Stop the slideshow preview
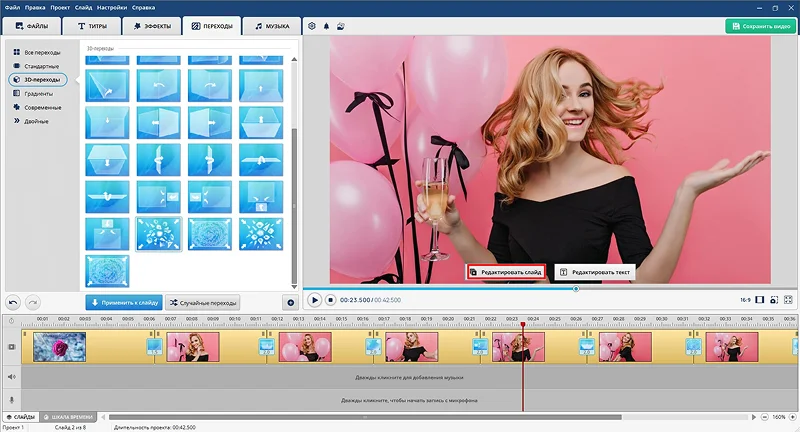 tap(330, 300)
